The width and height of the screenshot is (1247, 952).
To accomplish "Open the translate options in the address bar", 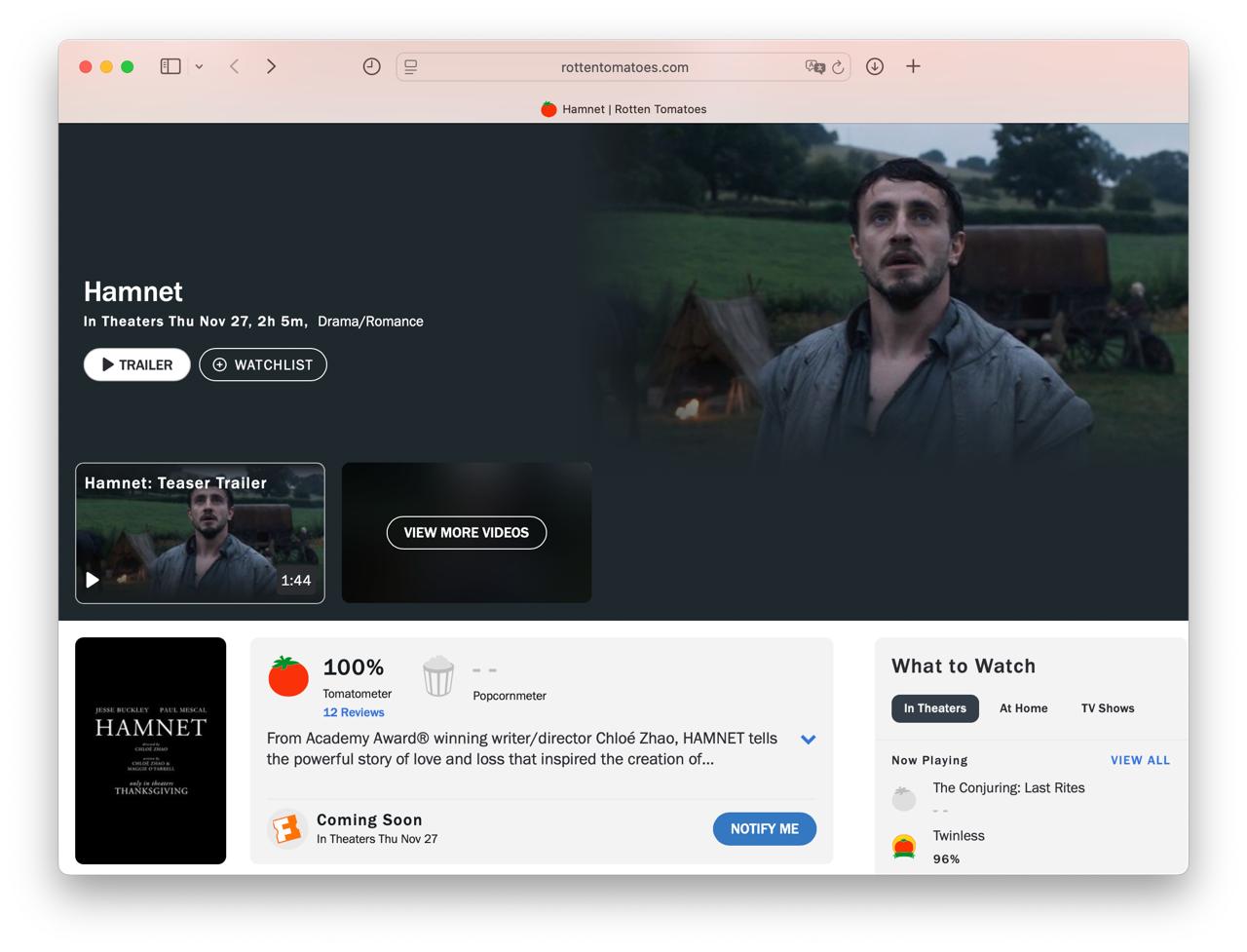I will 814,66.
